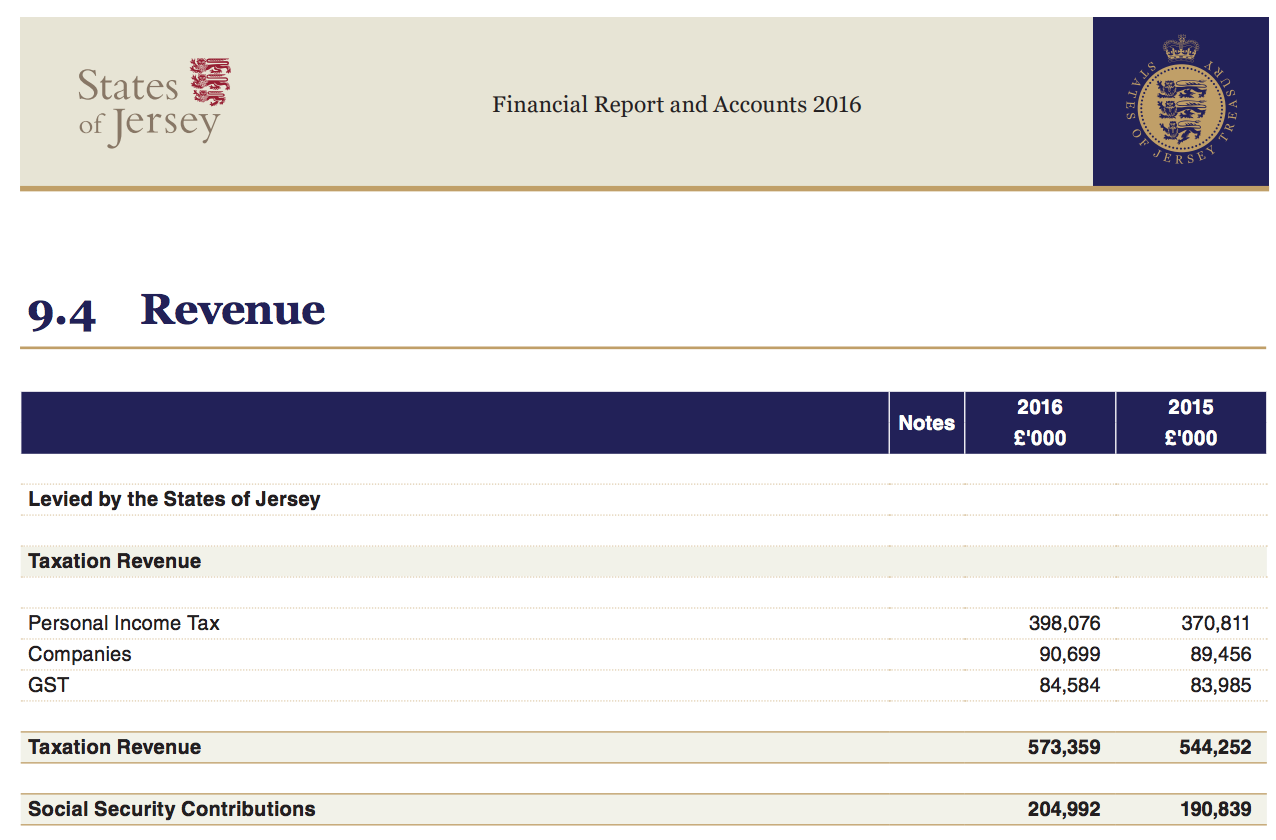Select the 2015 £'000 column header
Image resolution: width=1276 pixels, height=840 pixels.
(x=1190, y=423)
